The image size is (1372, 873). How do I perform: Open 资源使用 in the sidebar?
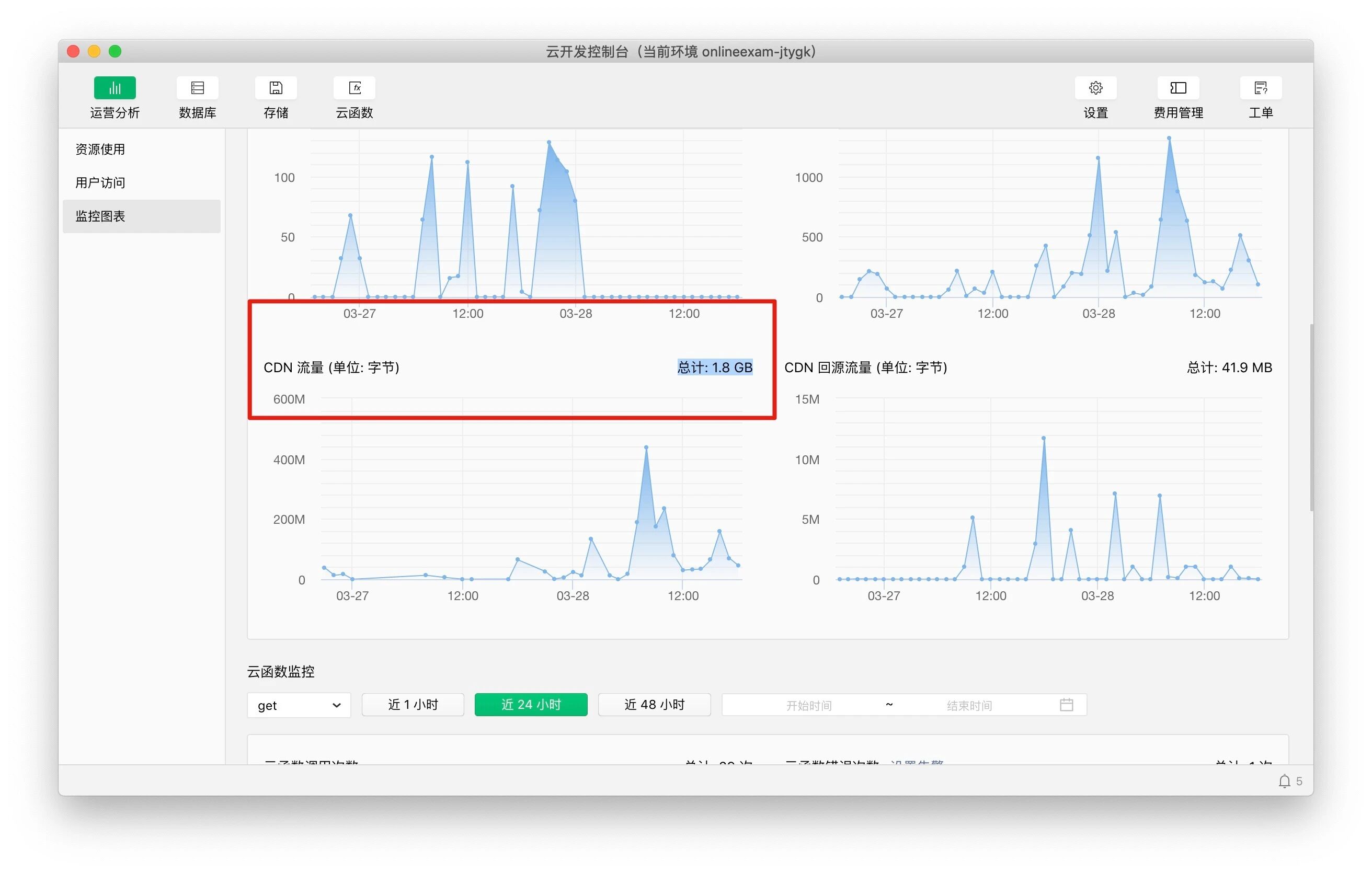pos(100,149)
